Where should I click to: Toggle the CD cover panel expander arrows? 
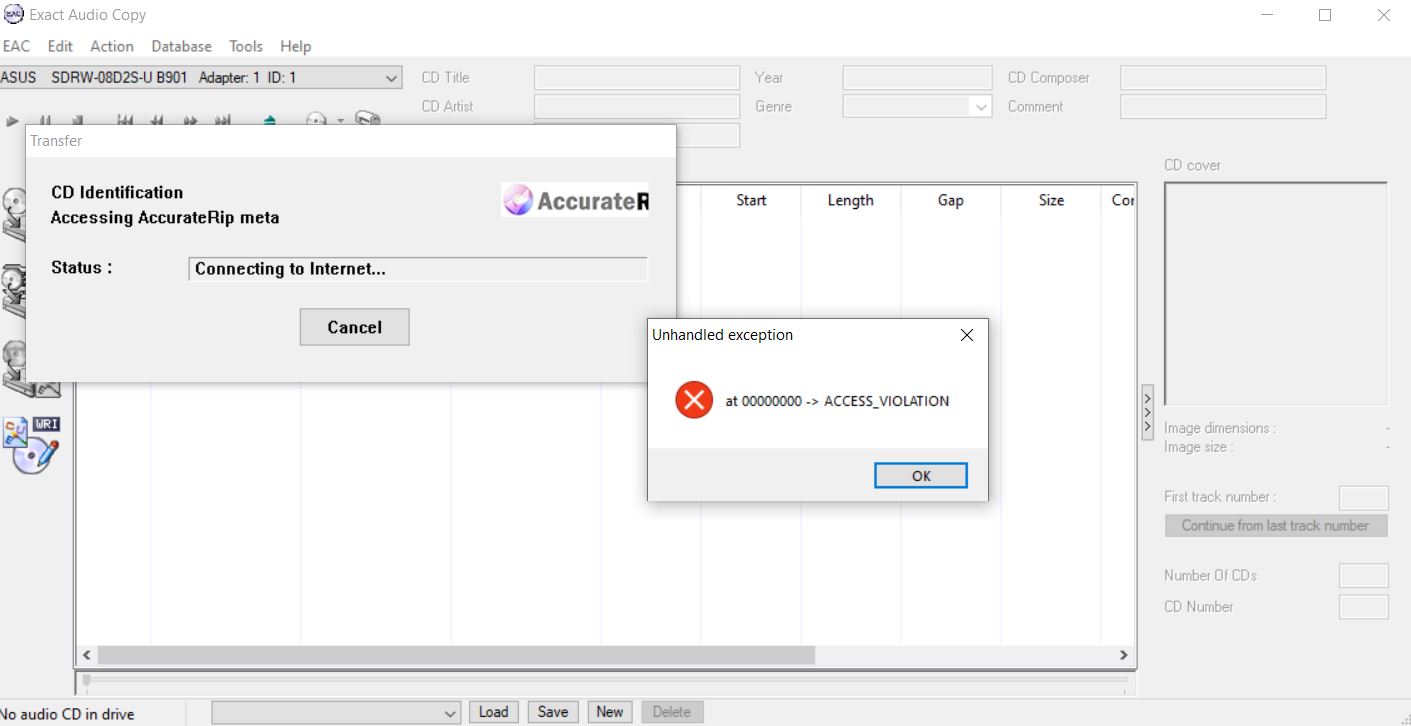coord(1147,412)
